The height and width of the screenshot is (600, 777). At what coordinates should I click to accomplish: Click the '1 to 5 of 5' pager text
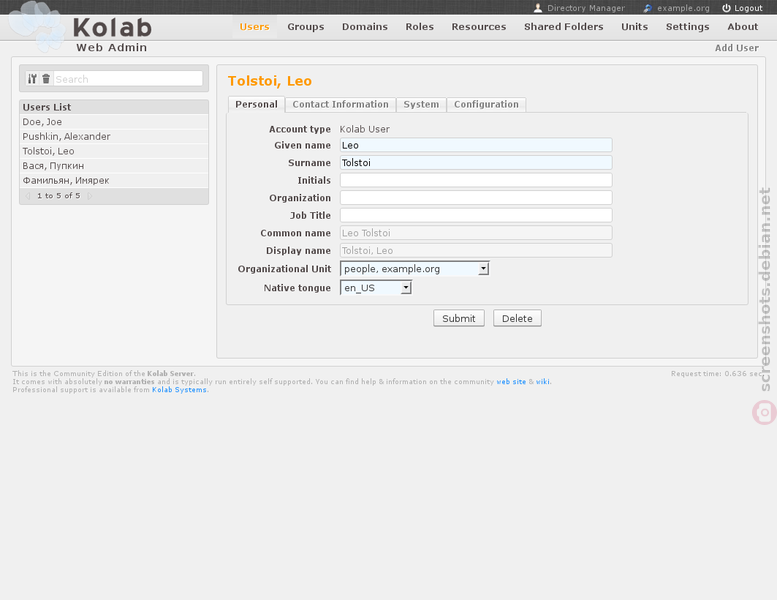tap(58, 196)
